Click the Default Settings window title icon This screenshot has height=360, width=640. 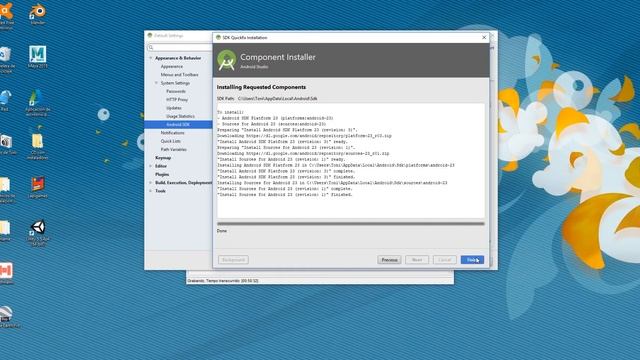click(x=150, y=36)
